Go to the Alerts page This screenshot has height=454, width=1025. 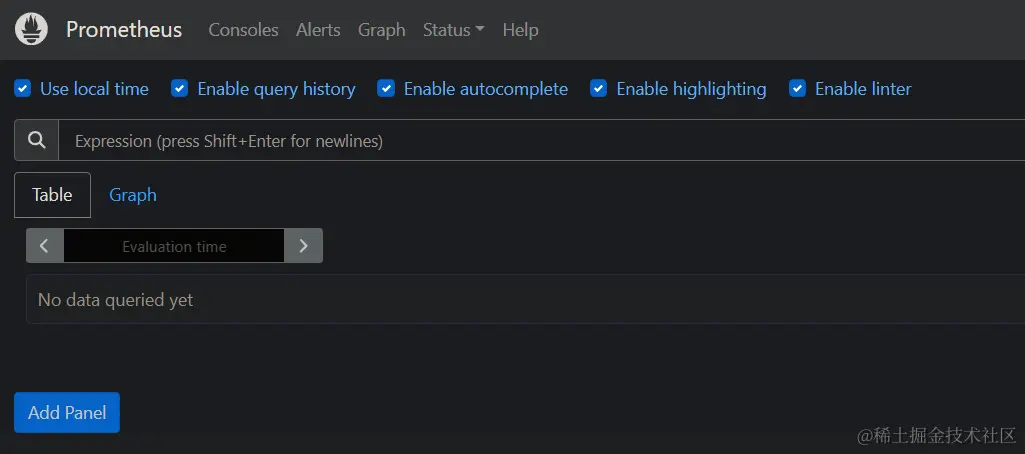pyautogui.click(x=318, y=30)
